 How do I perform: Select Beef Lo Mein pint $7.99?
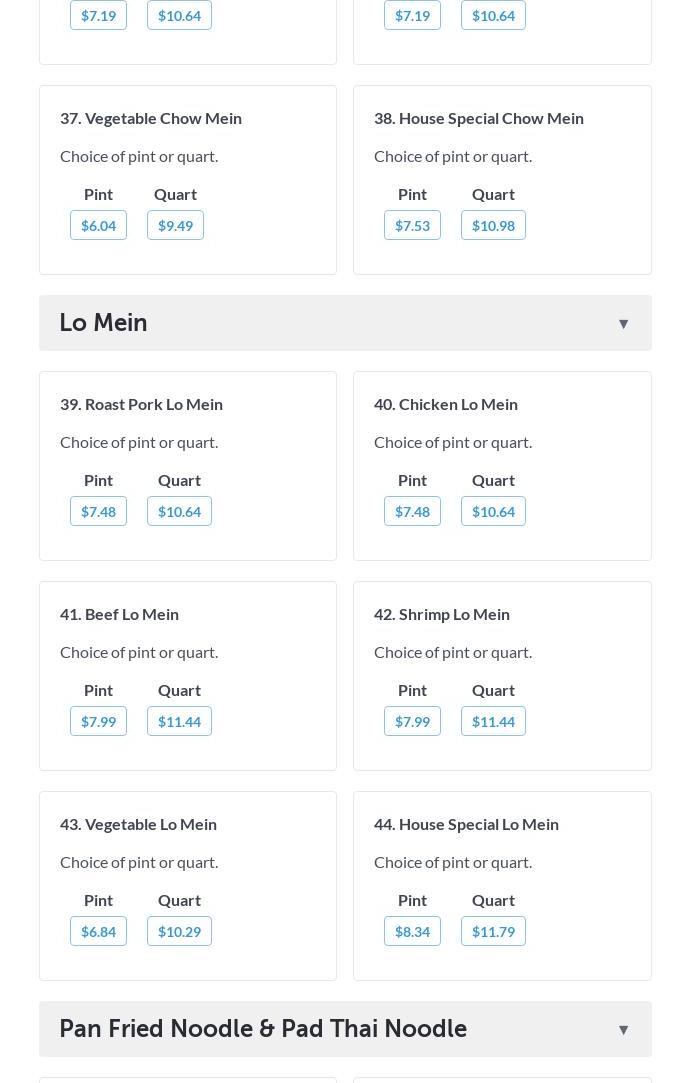coord(98,721)
